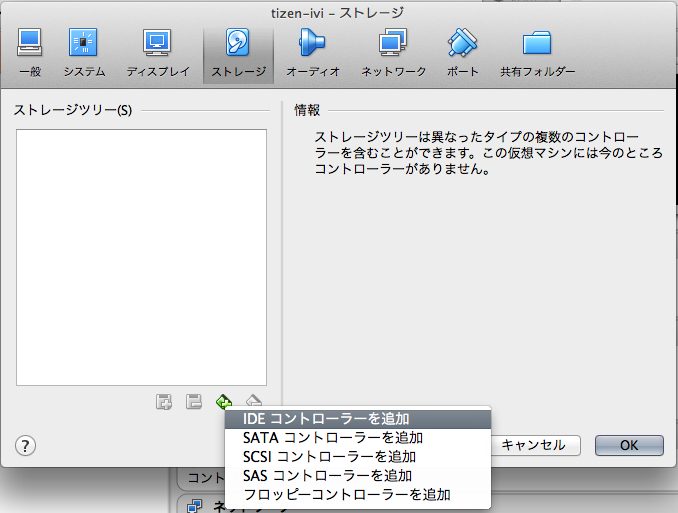The height and width of the screenshot is (513, 678).
Task: Open the 共有フォルダー settings tab
Action: tap(537, 53)
